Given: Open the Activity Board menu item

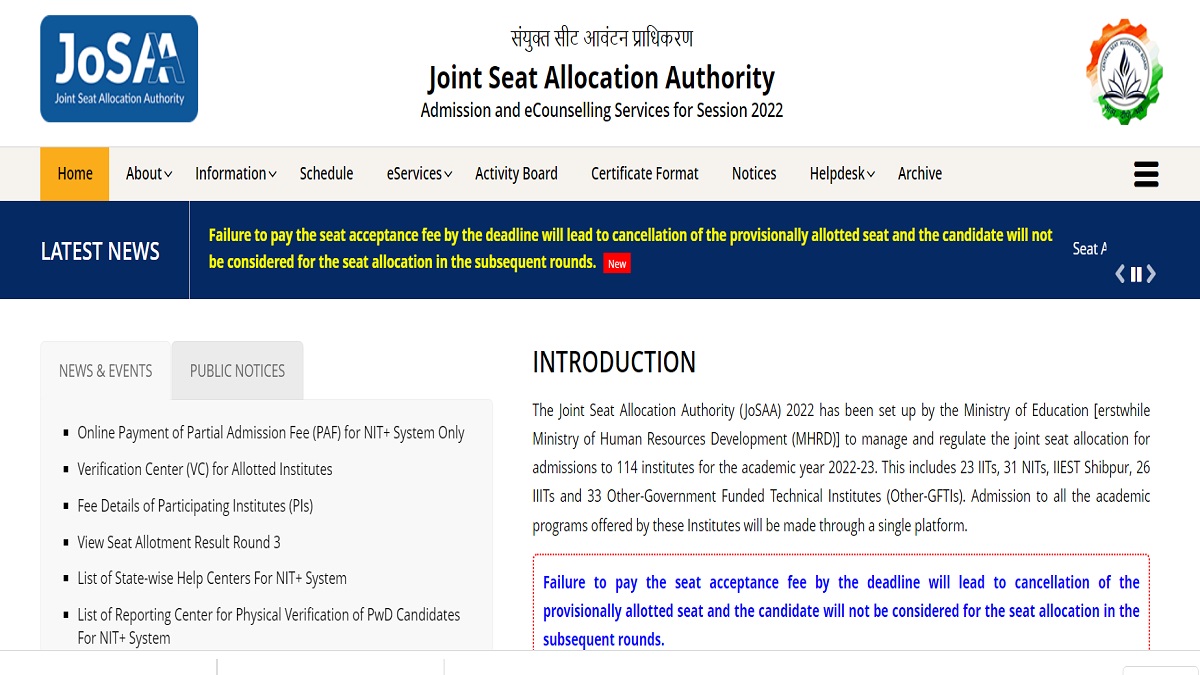Looking at the screenshot, I should [x=516, y=174].
